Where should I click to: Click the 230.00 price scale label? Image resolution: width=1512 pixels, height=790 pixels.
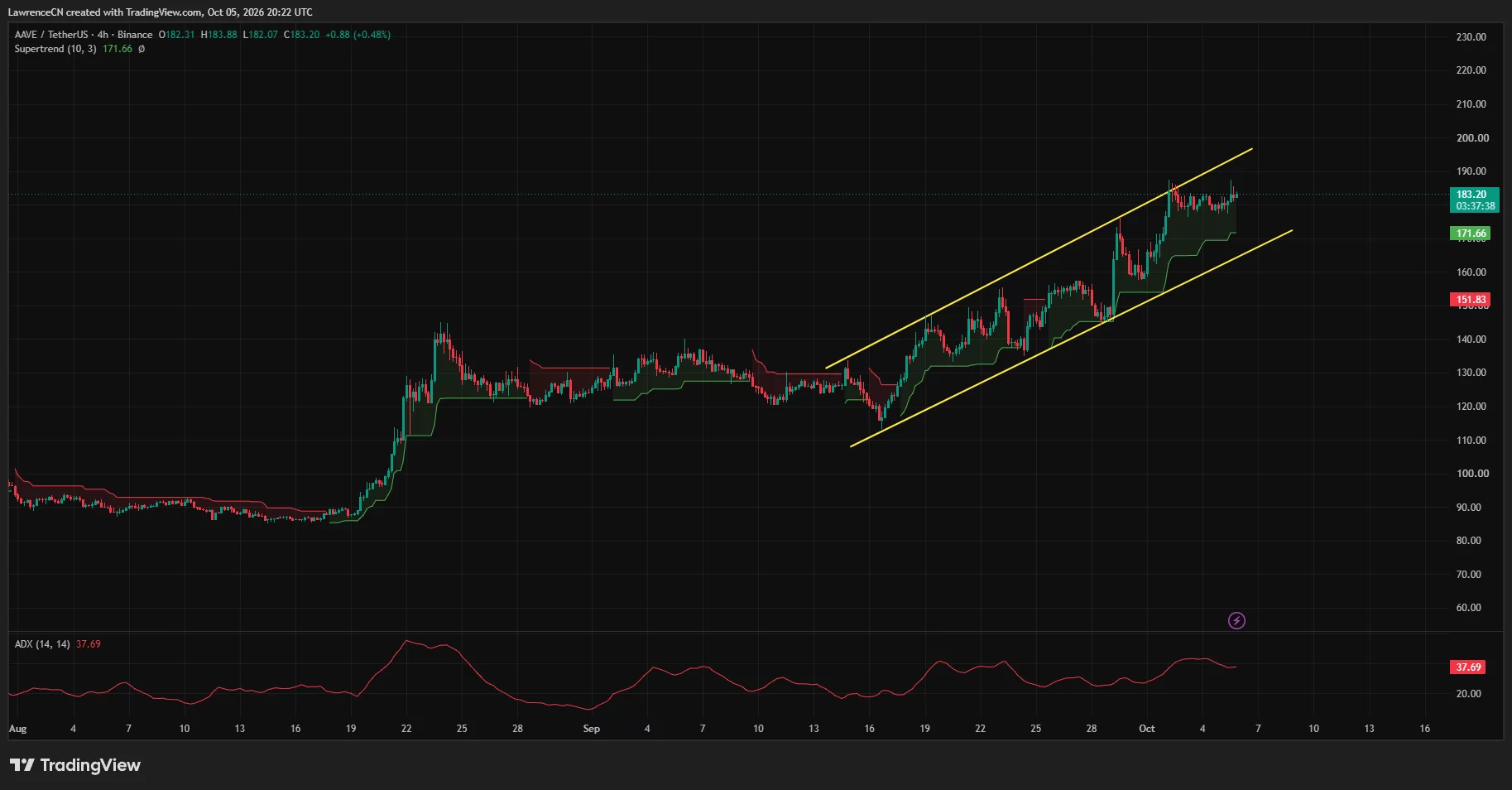[x=1471, y=37]
